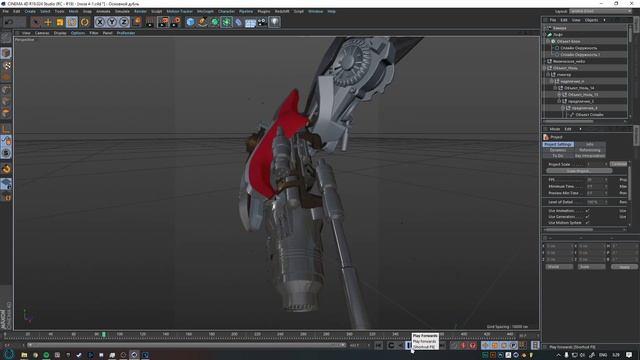Switch to the Dynamics tab

(558, 150)
